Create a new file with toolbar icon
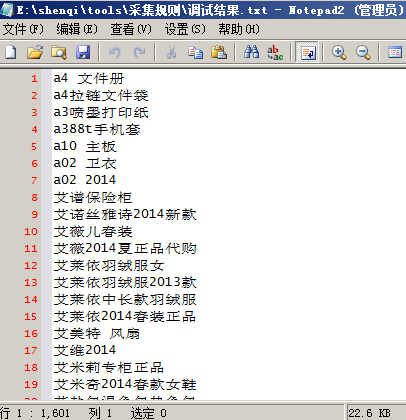 tap(11, 52)
